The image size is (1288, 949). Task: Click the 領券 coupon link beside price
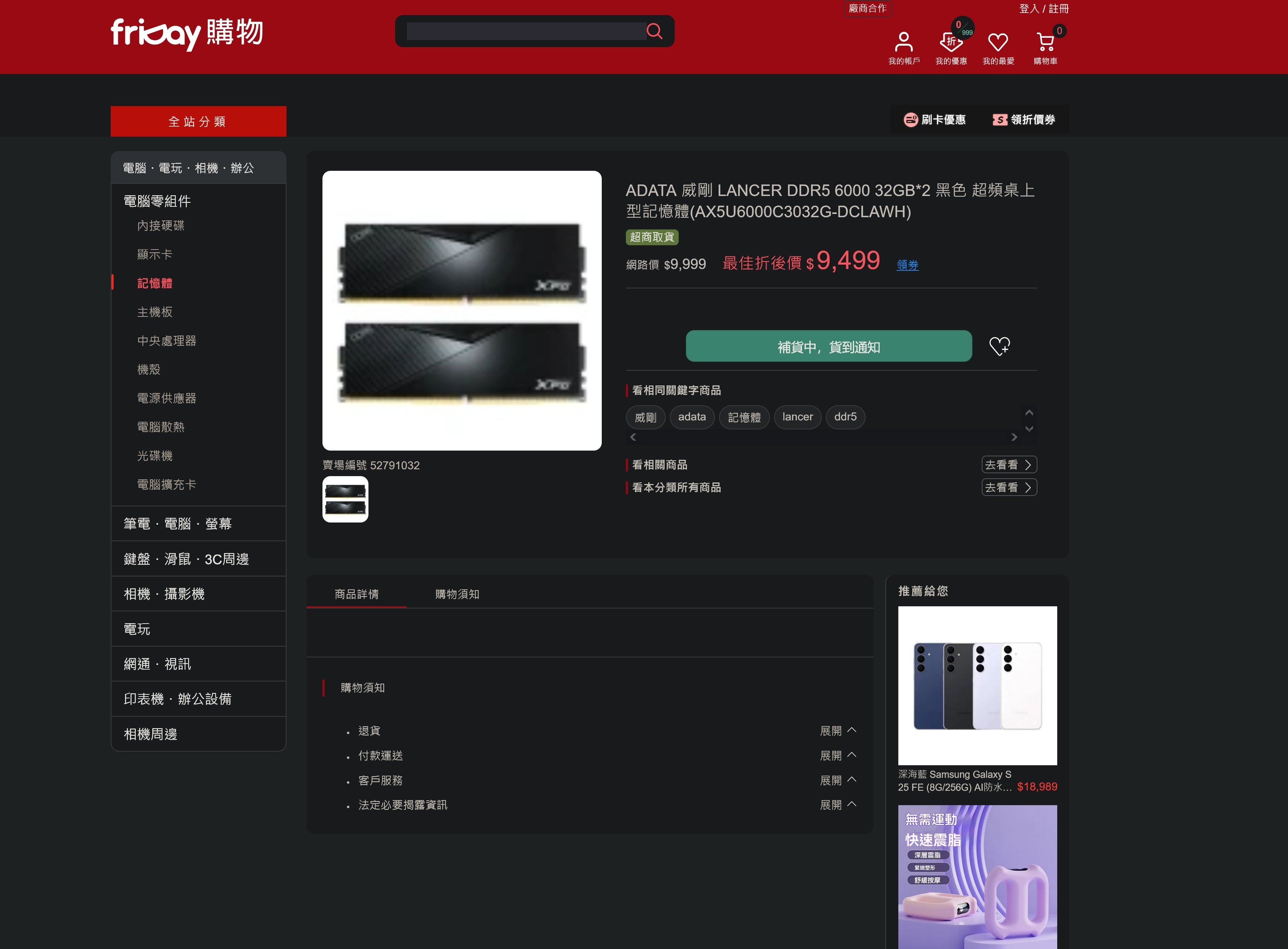click(907, 265)
